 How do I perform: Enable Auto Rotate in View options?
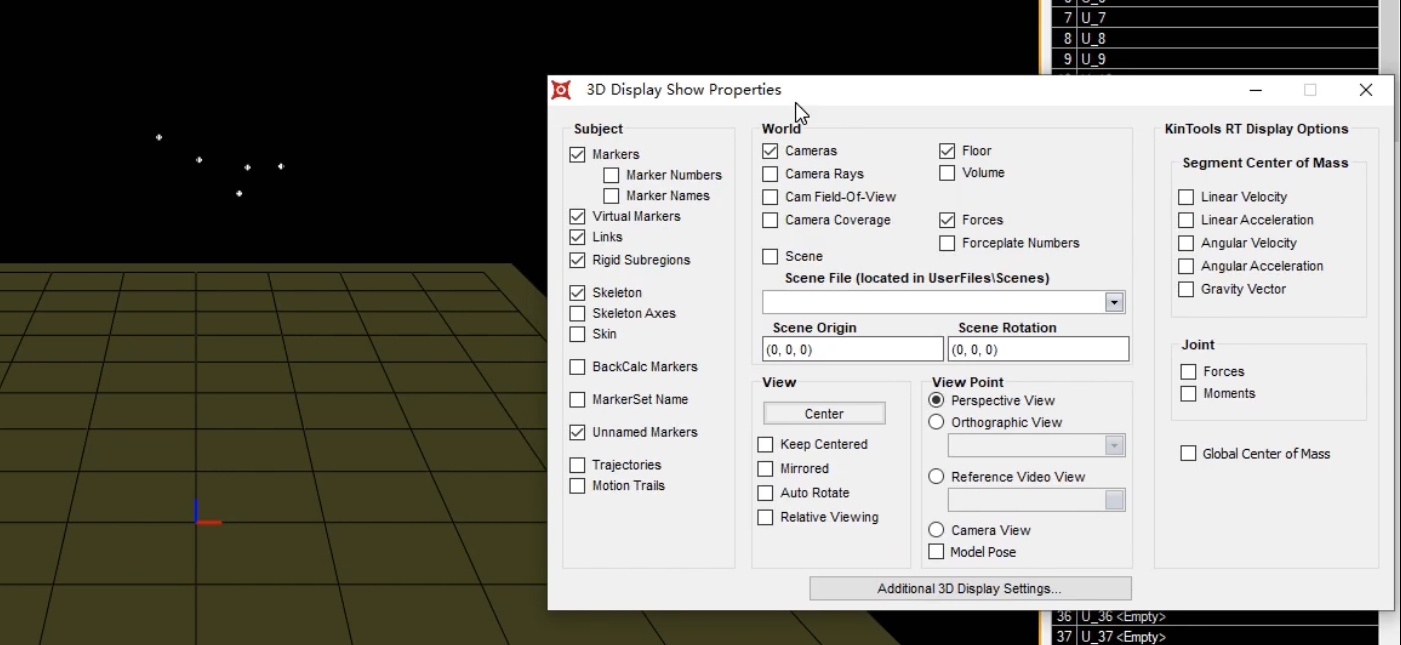765,493
